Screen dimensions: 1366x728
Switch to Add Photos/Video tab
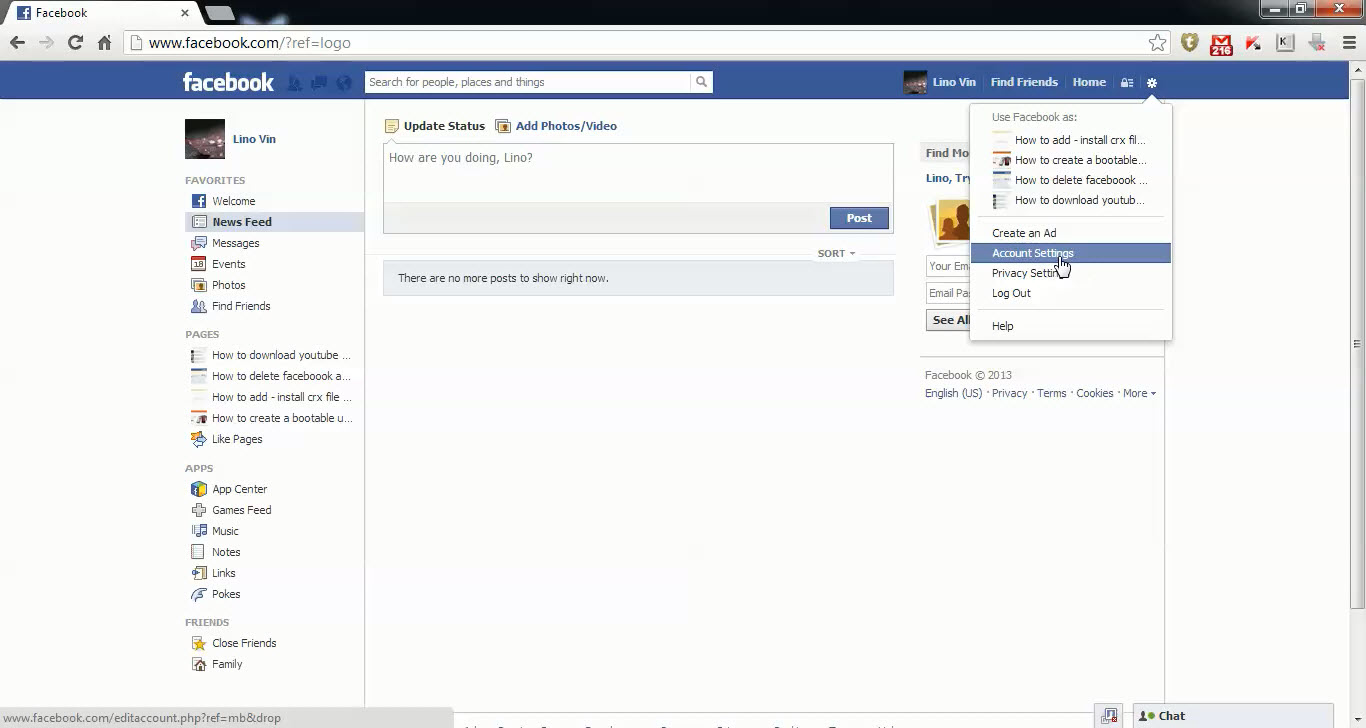(x=557, y=126)
